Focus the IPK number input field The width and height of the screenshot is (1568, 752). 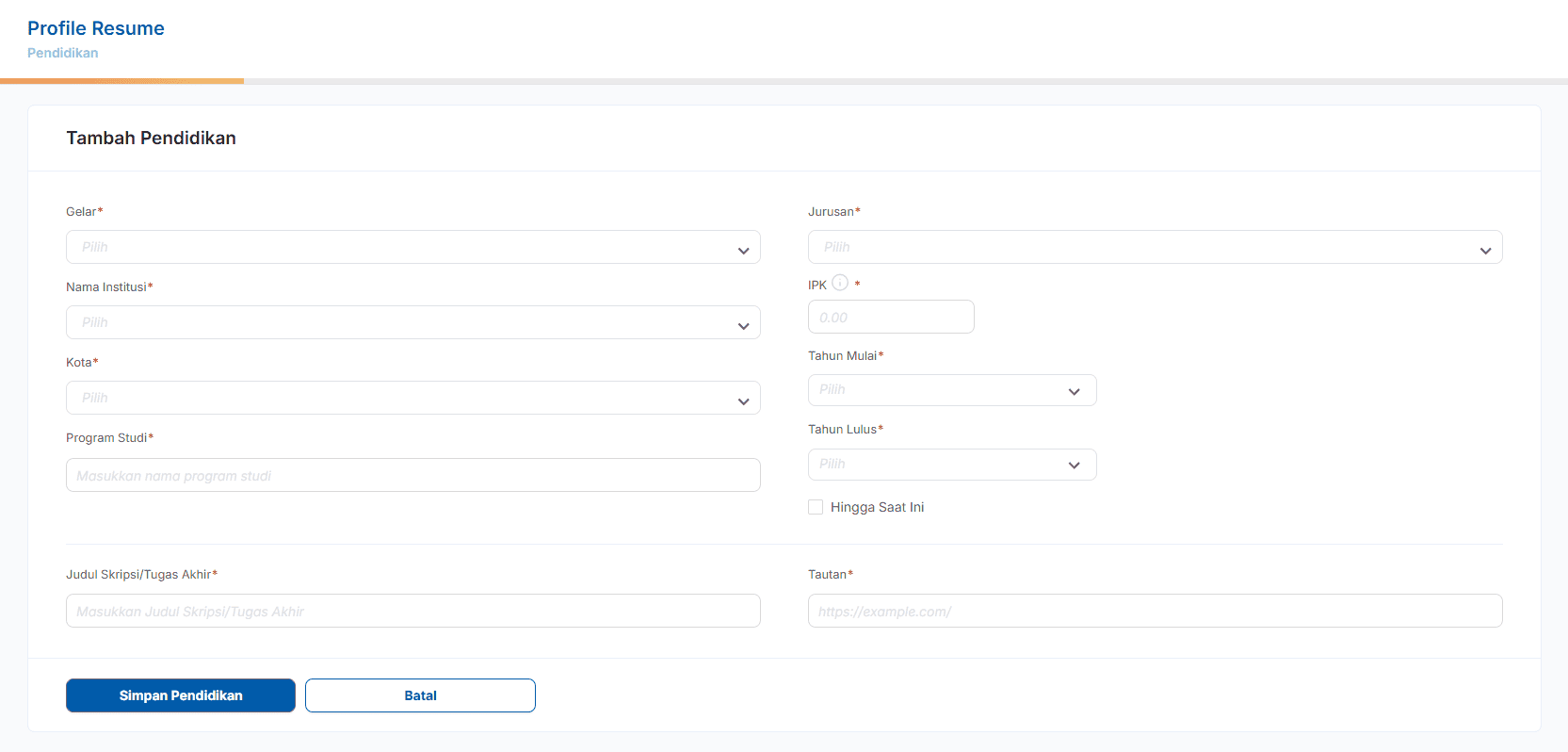pyautogui.click(x=891, y=318)
